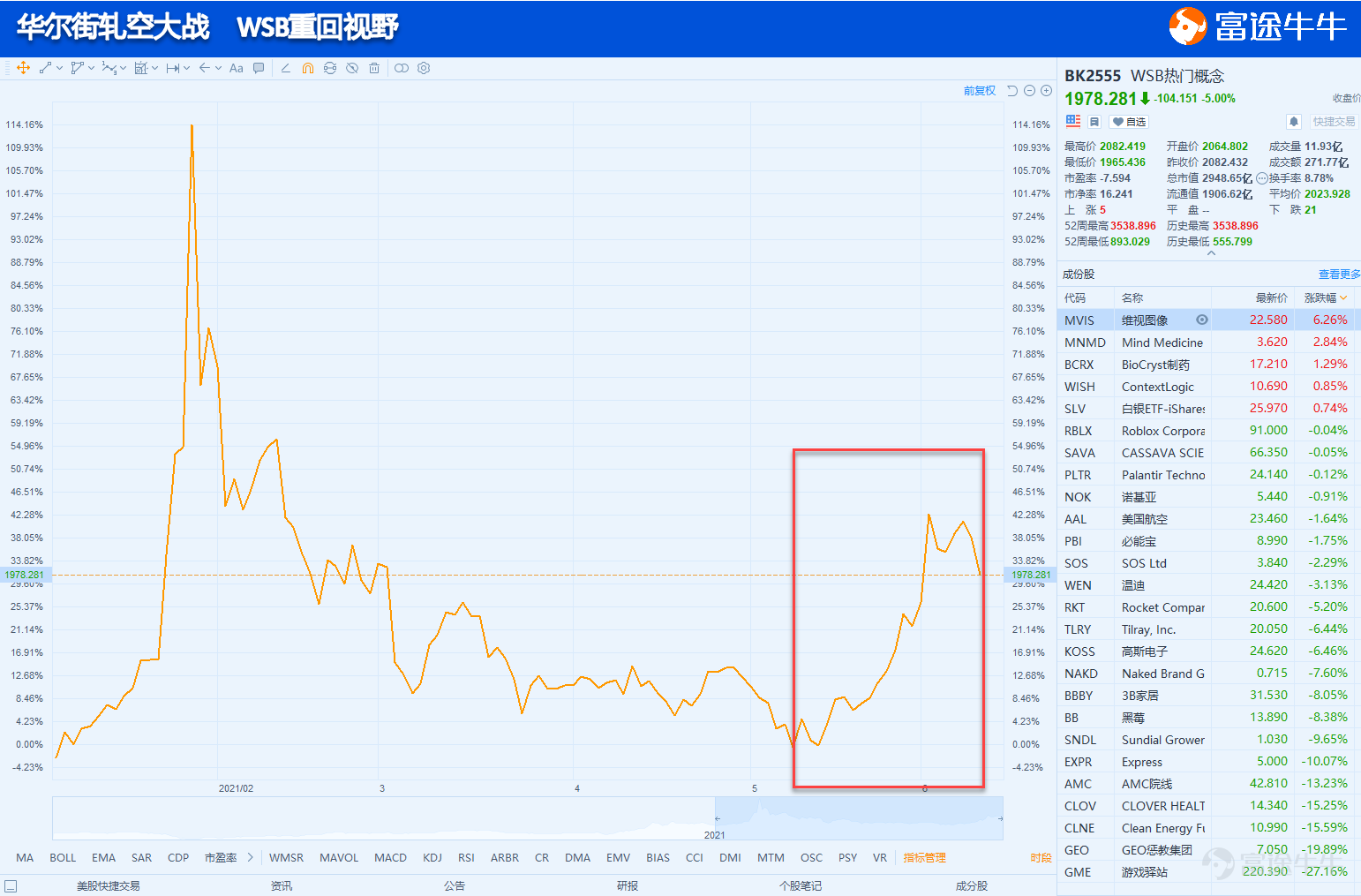
Task: Select GME 游戏驿站 row in list
Action: click(x=1208, y=871)
